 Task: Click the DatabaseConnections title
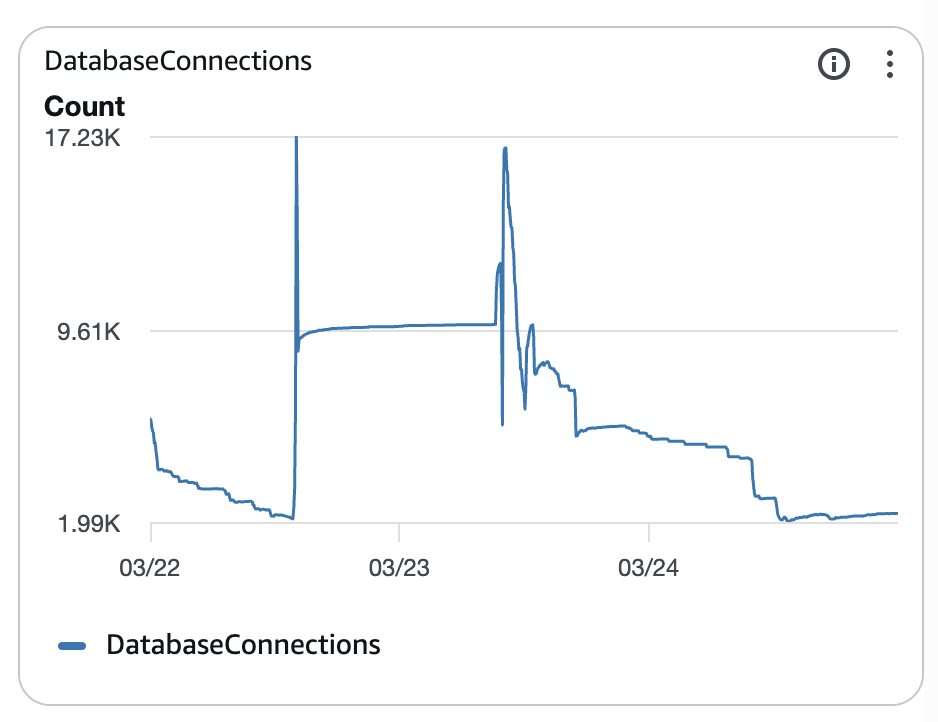(178, 60)
